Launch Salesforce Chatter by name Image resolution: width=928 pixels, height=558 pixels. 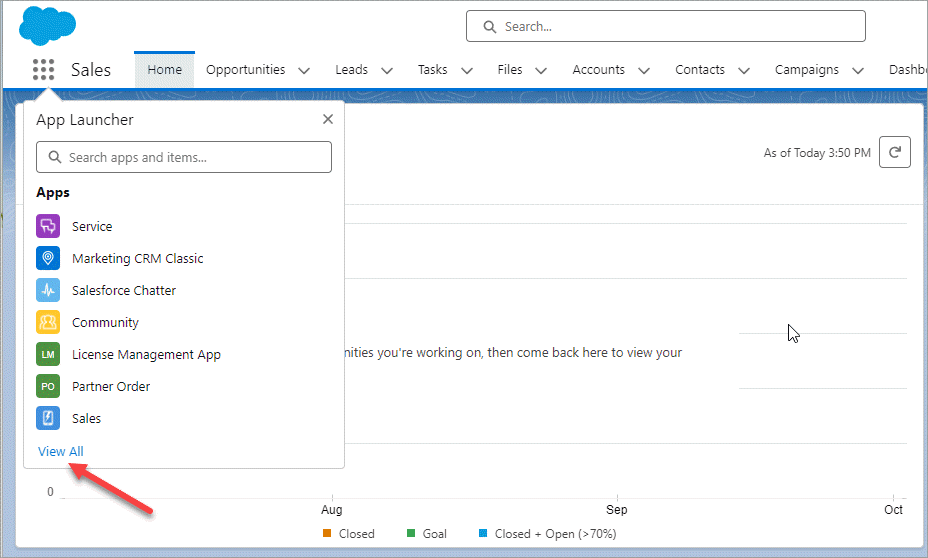pyautogui.click(x=124, y=290)
